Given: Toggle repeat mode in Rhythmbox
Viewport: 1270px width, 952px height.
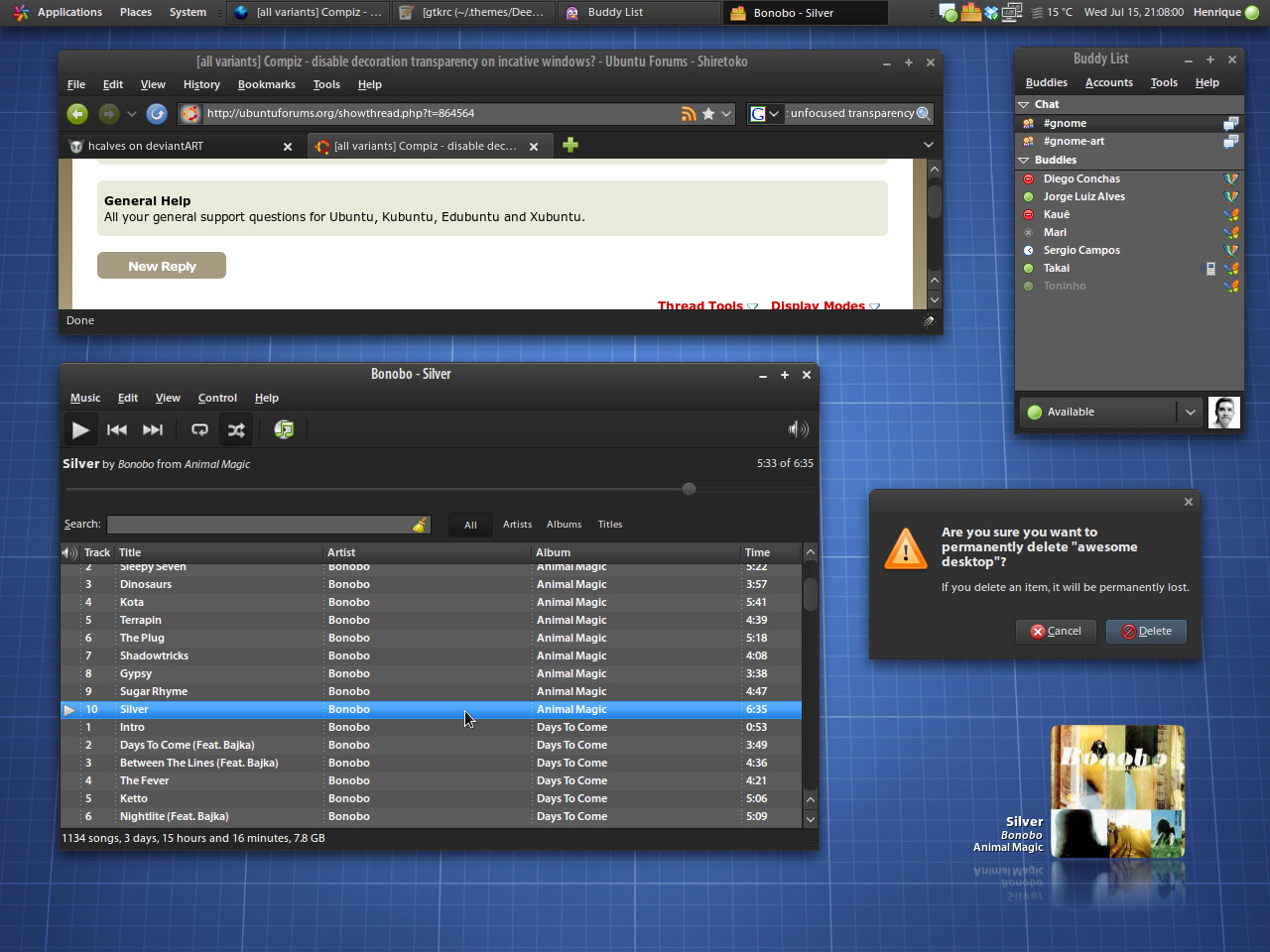Looking at the screenshot, I should point(199,429).
